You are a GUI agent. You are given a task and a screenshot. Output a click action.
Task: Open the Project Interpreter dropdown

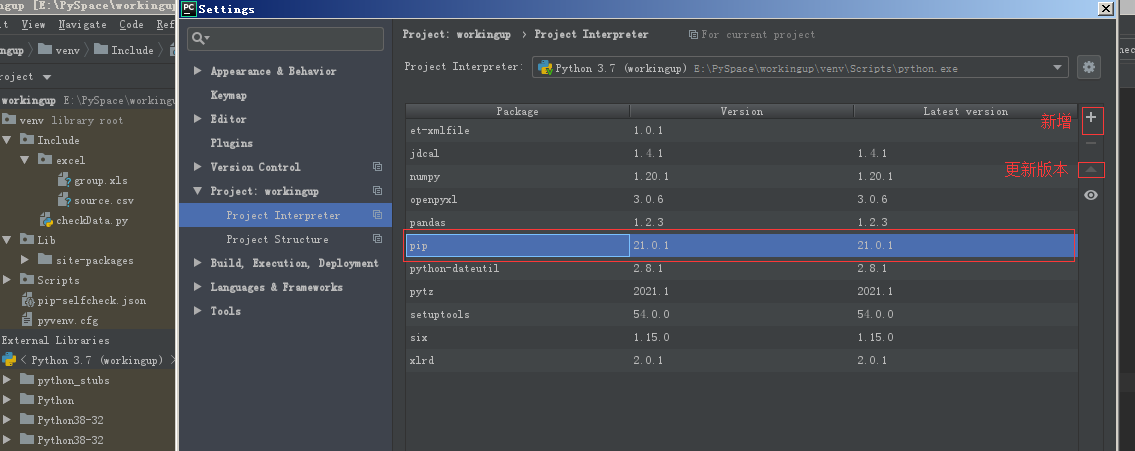point(1059,68)
